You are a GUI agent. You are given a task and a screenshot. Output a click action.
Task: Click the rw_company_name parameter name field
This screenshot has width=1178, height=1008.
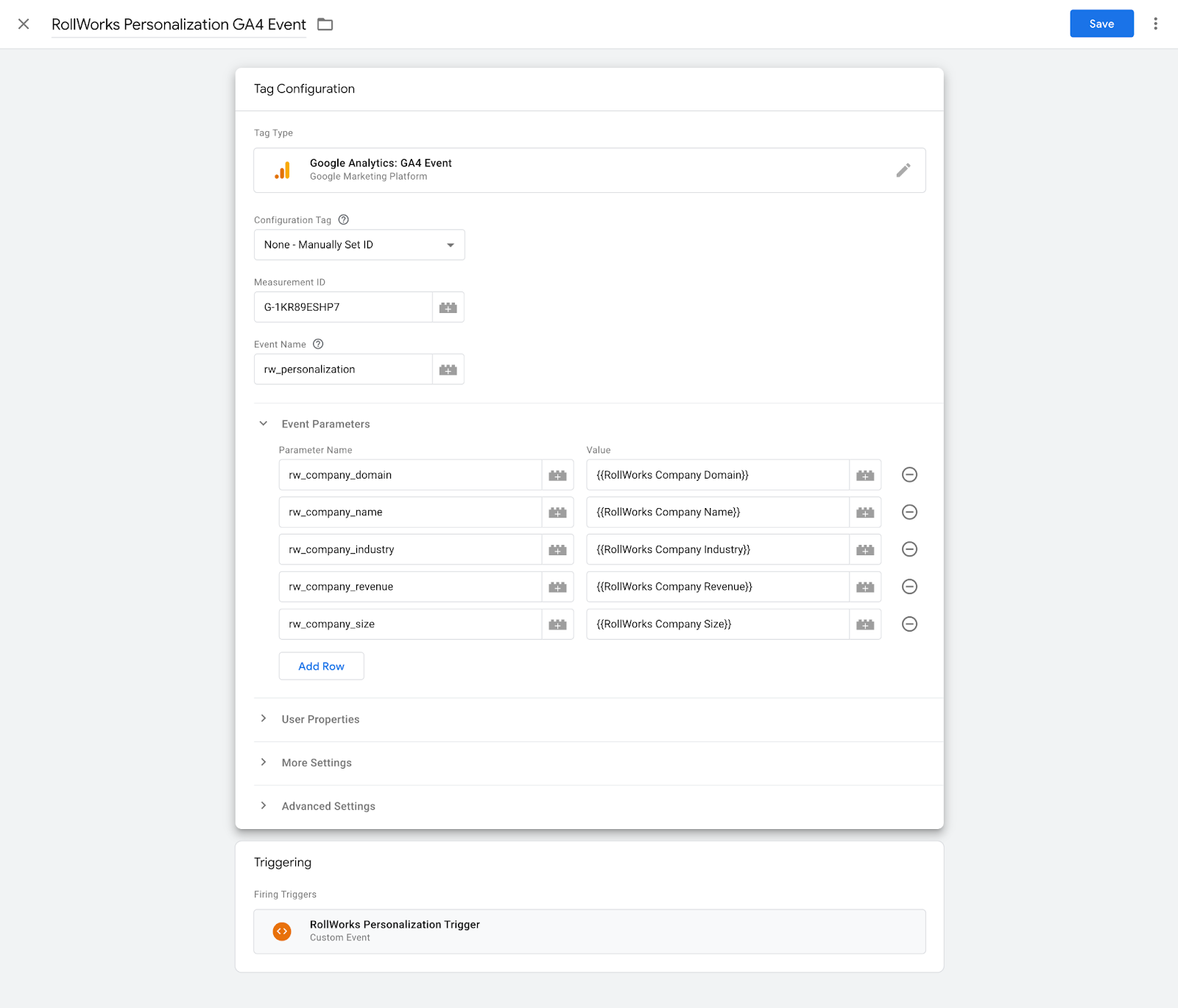pyautogui.click(x=411, y=512)
